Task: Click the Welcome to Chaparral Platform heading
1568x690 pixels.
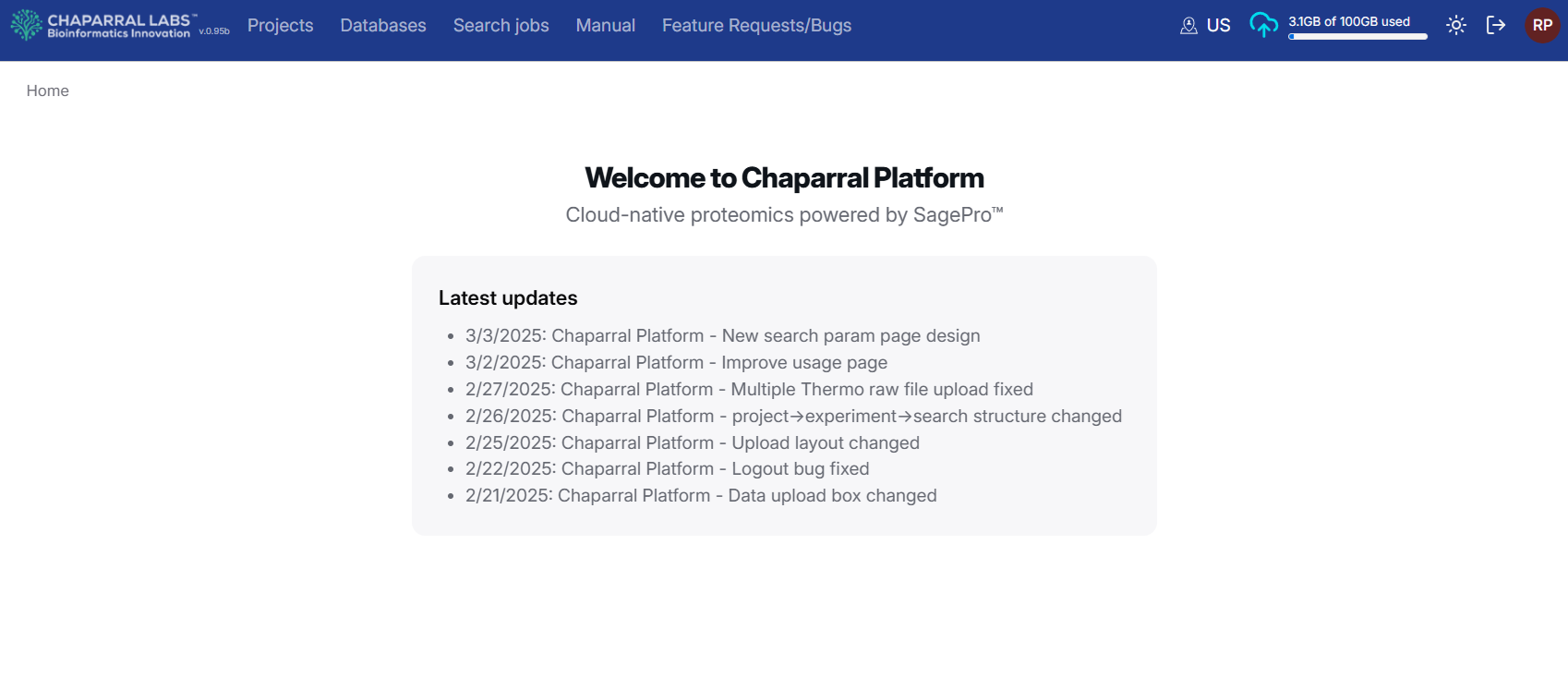Action: tap(784, 177)
